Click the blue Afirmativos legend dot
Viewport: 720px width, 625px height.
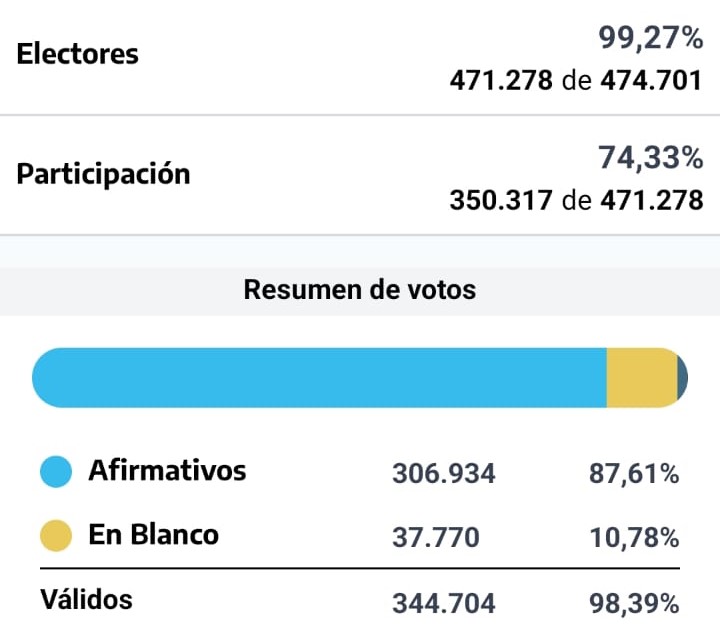tap(56, 472)
